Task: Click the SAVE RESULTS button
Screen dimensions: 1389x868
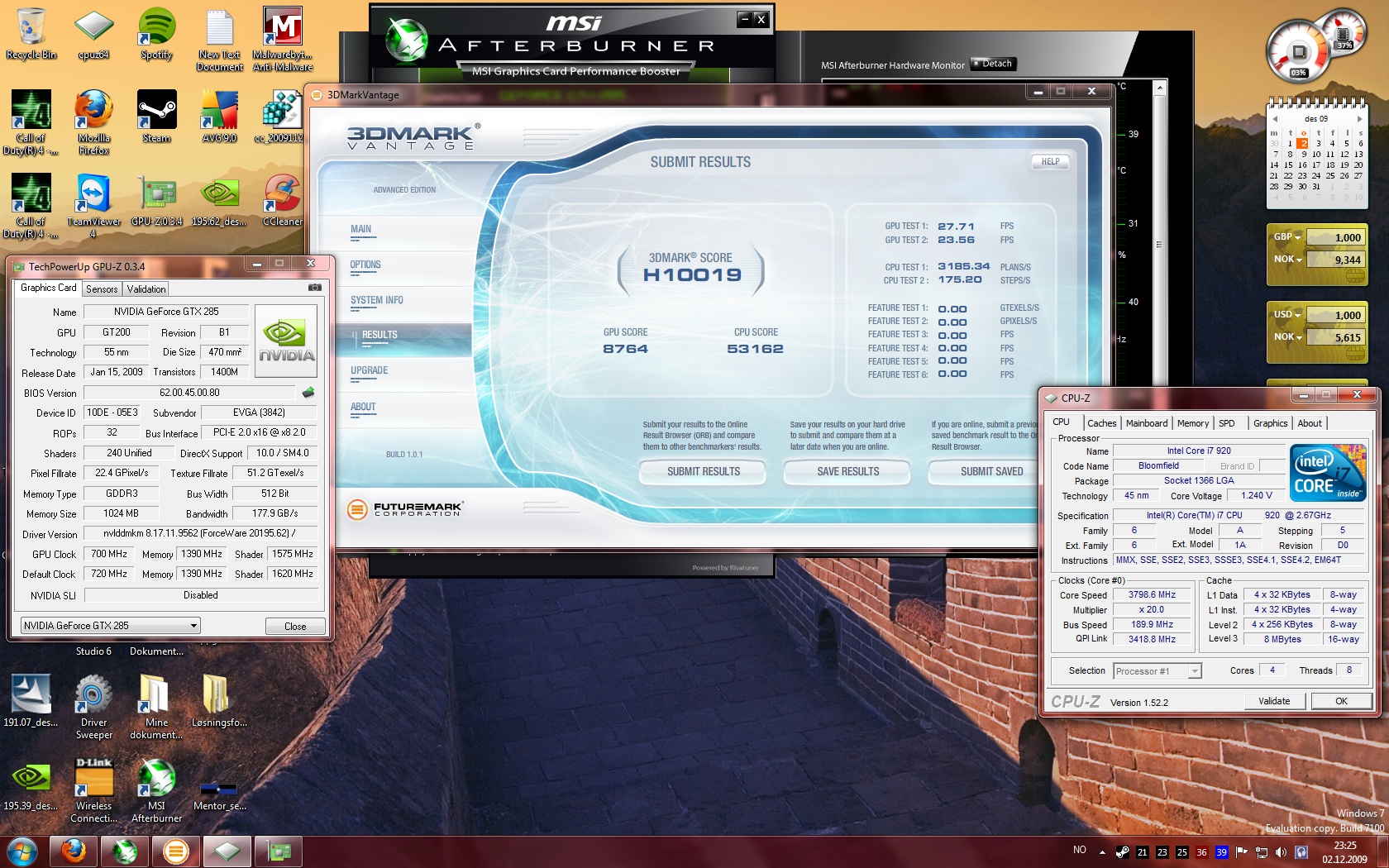Action: click(x=847, y=471)
